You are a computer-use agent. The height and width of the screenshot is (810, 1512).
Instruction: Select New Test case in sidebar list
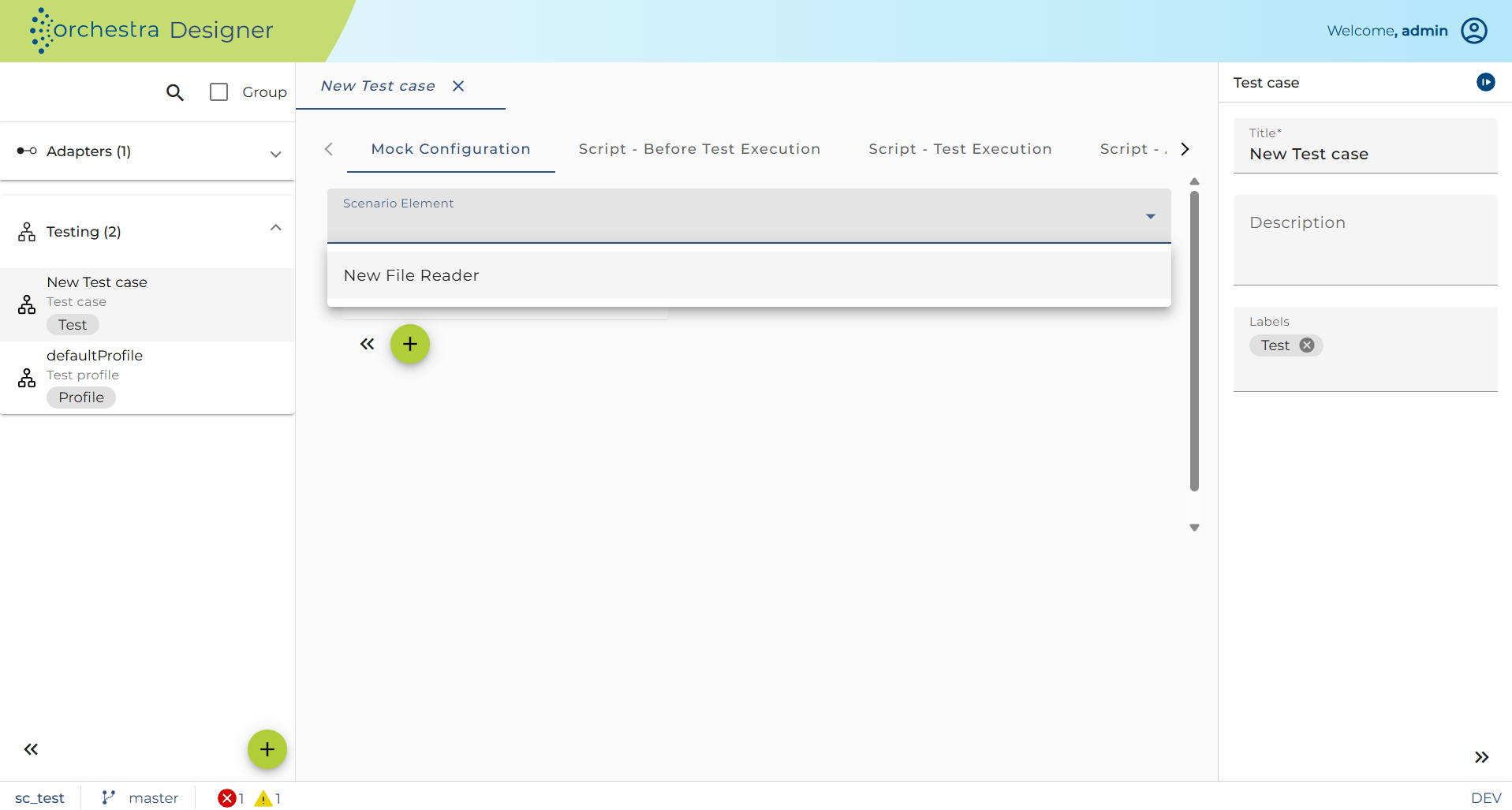coord(147,304)
